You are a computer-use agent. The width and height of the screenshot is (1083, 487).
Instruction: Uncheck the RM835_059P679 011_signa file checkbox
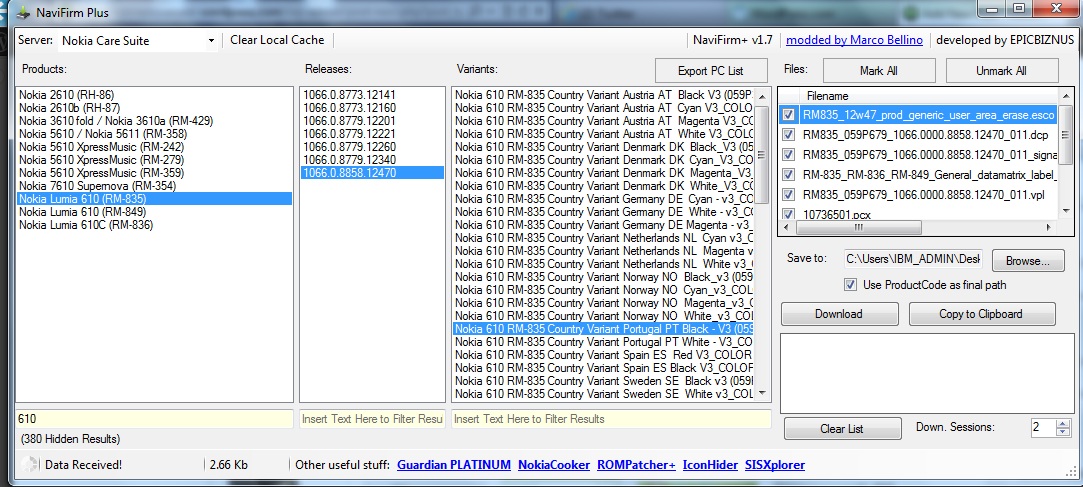789,155
